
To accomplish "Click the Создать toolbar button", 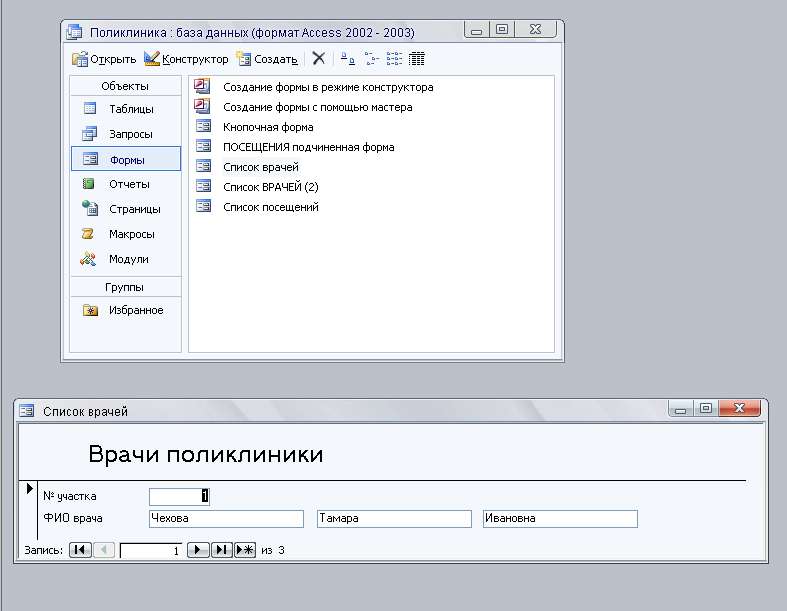I will [x=267, y=59].
